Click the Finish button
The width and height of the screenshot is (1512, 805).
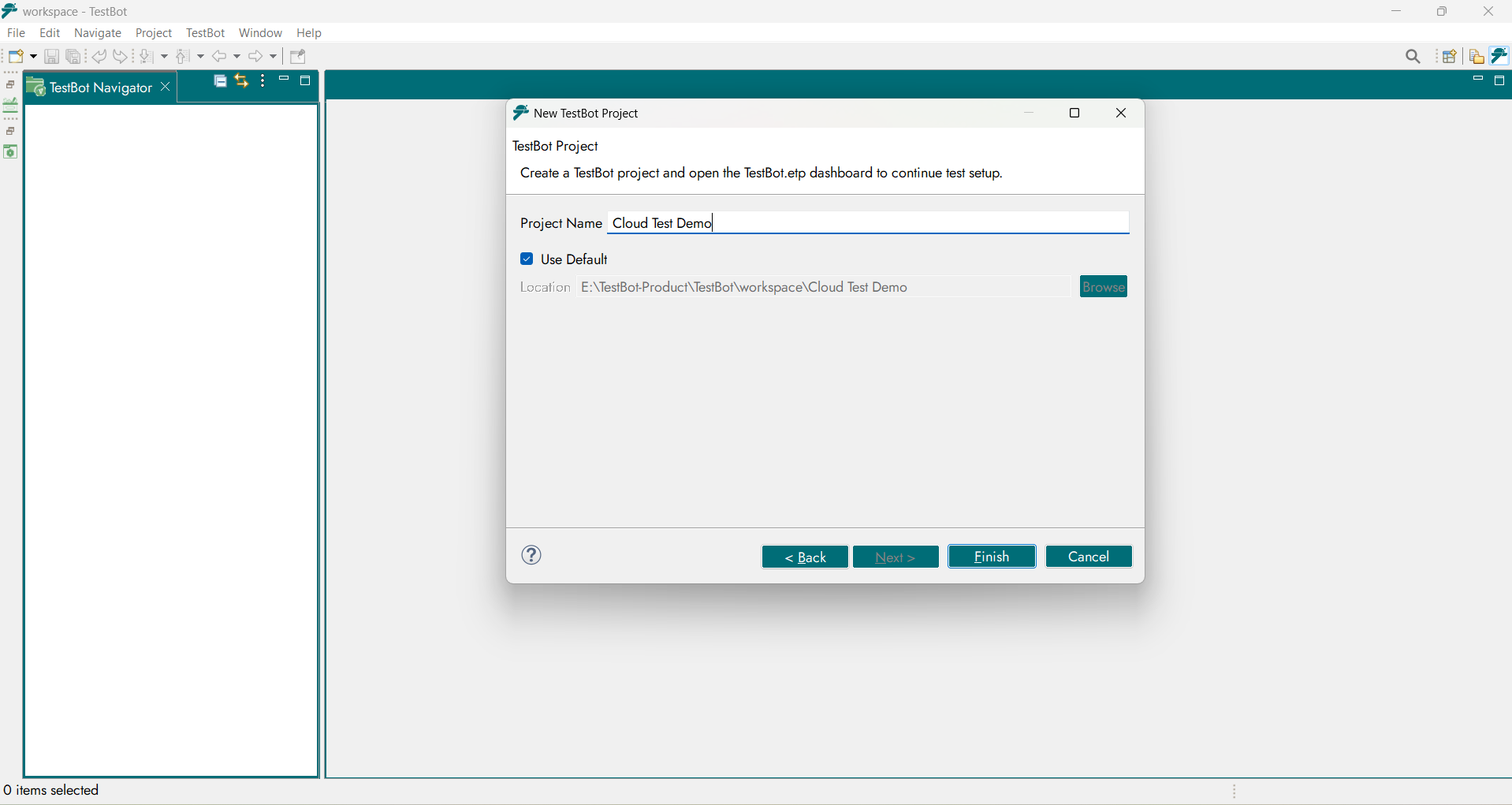[992, 557]
